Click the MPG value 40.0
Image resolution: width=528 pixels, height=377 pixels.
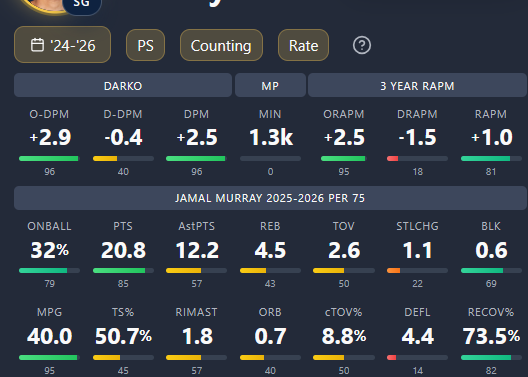[x=50, y=336]
